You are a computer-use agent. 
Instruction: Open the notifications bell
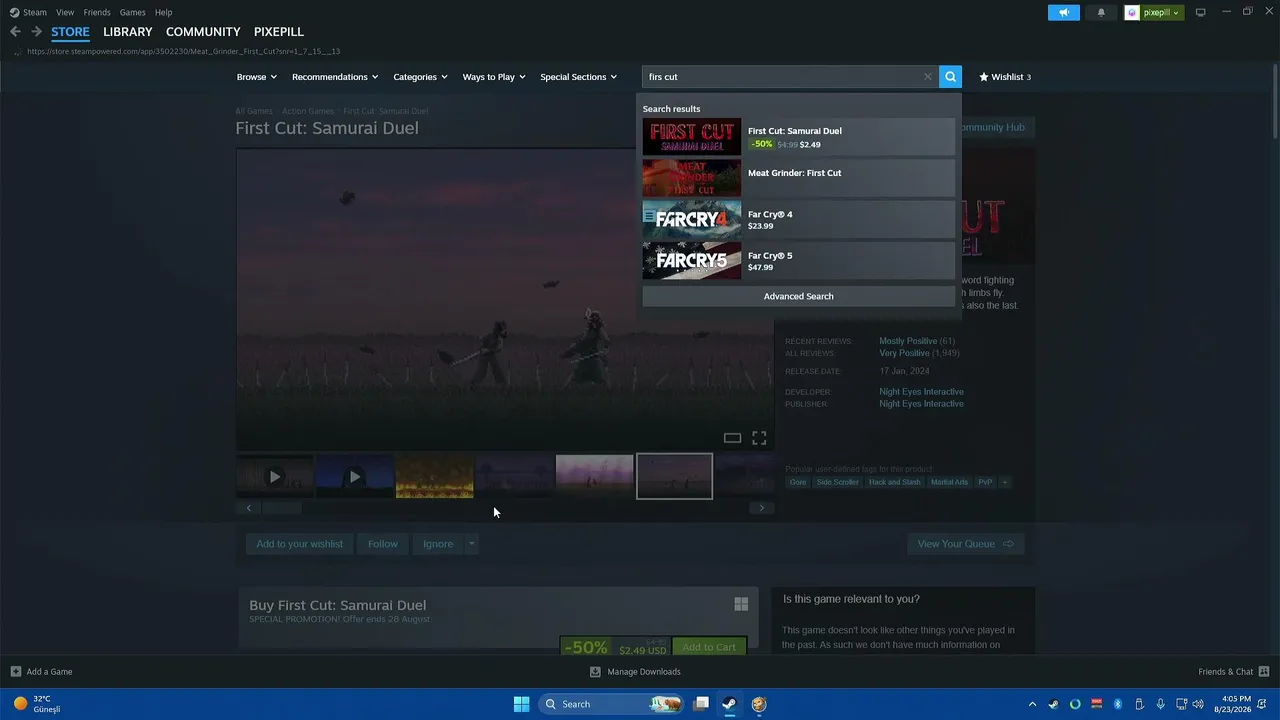point(1101,12)
